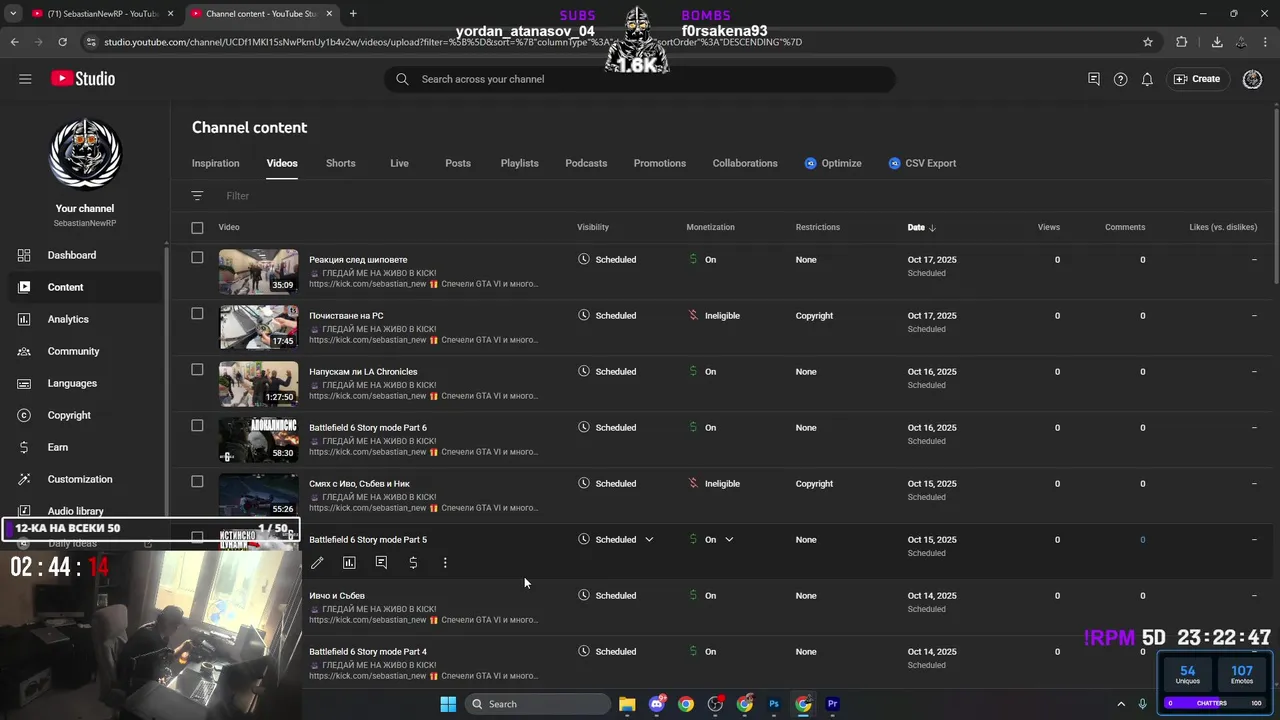
Task: Open the account avatar menu
Action: click(x=1252, y=79)
